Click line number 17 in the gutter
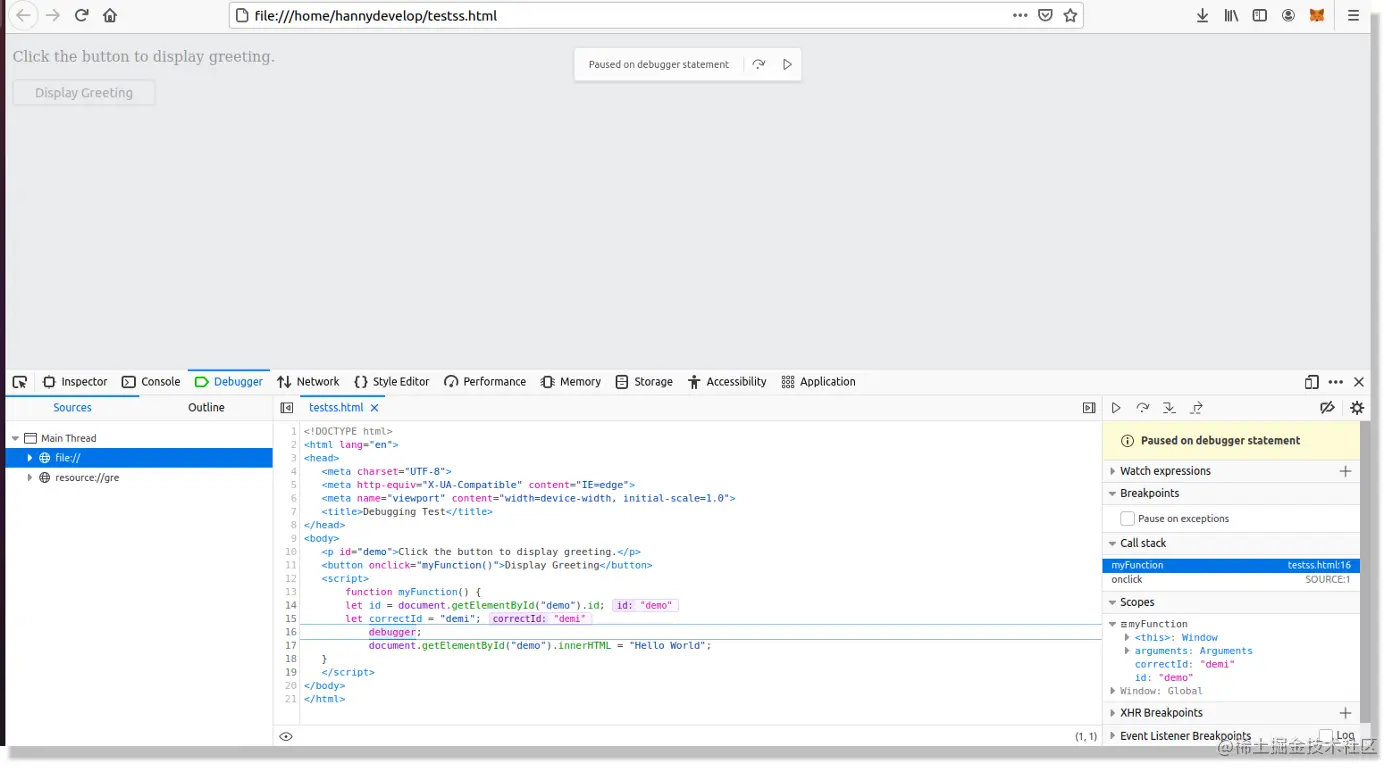The image size is (1400, 779). pos(290,646)
